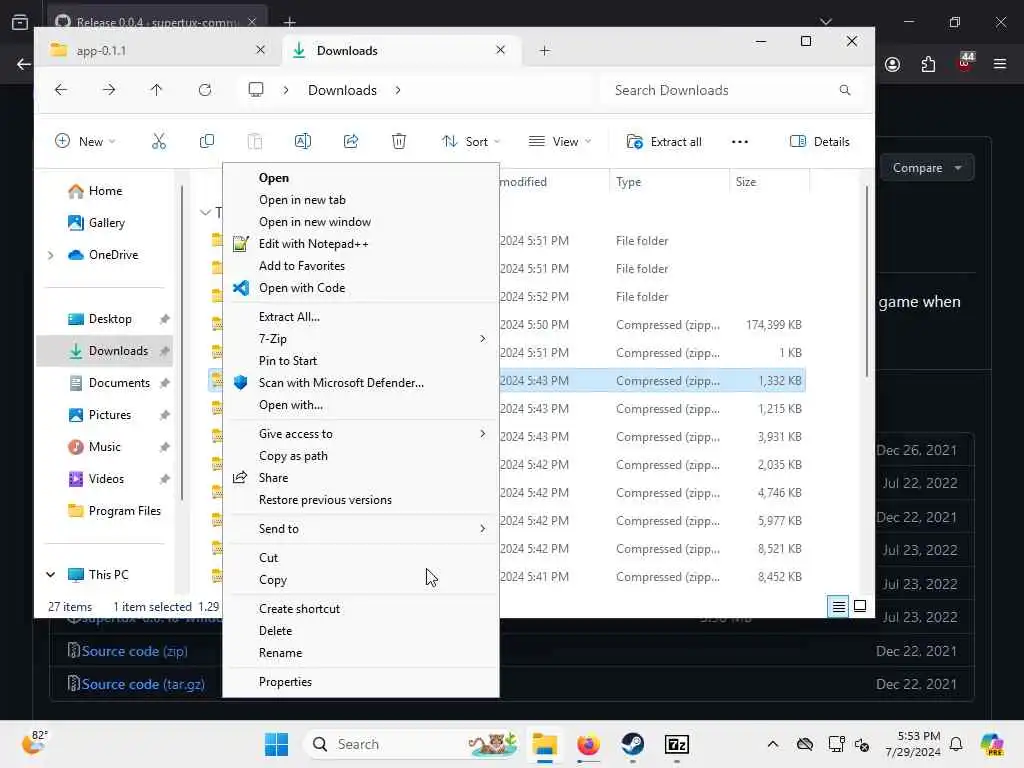Click the Refresh icon
1024x768 pixels.
coord(205,90)
